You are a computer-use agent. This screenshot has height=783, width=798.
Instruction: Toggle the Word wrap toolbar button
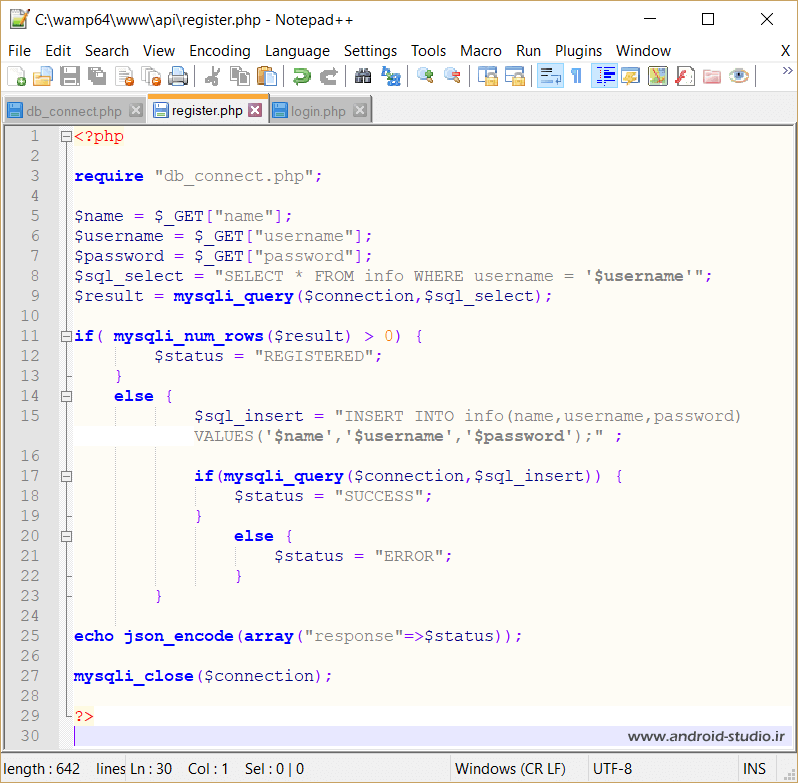(x=550, y=76)
